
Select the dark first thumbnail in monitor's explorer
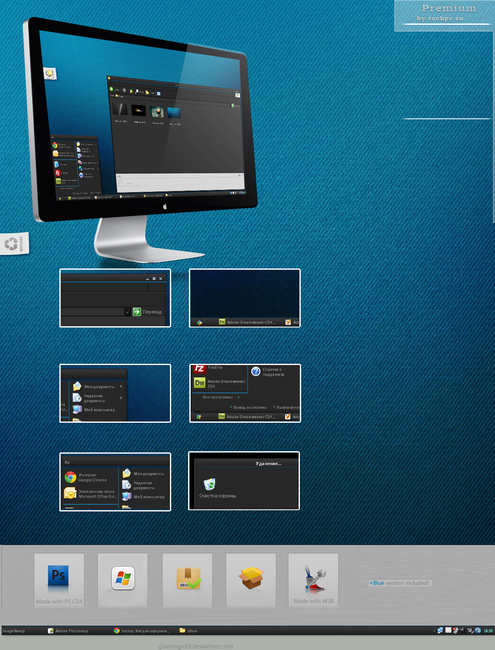coord(121,109)
